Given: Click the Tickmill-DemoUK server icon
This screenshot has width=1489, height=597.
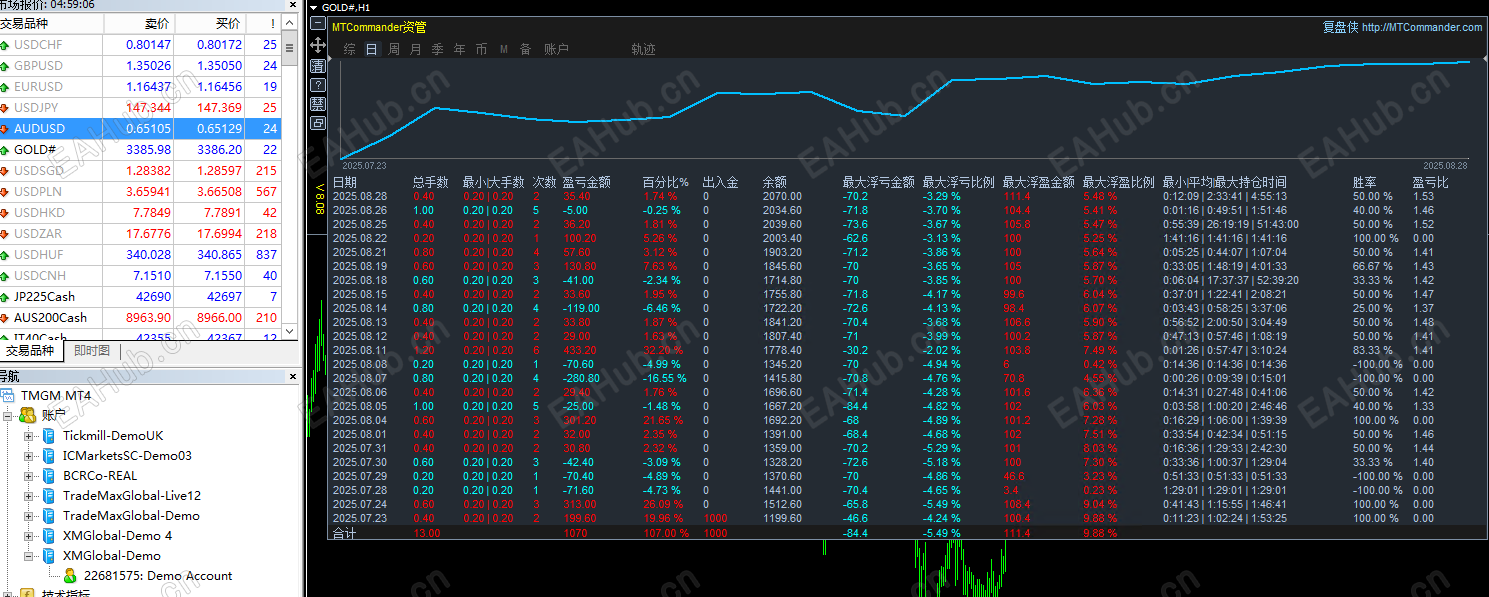Looking at the screenshot, I should point(49,436).
